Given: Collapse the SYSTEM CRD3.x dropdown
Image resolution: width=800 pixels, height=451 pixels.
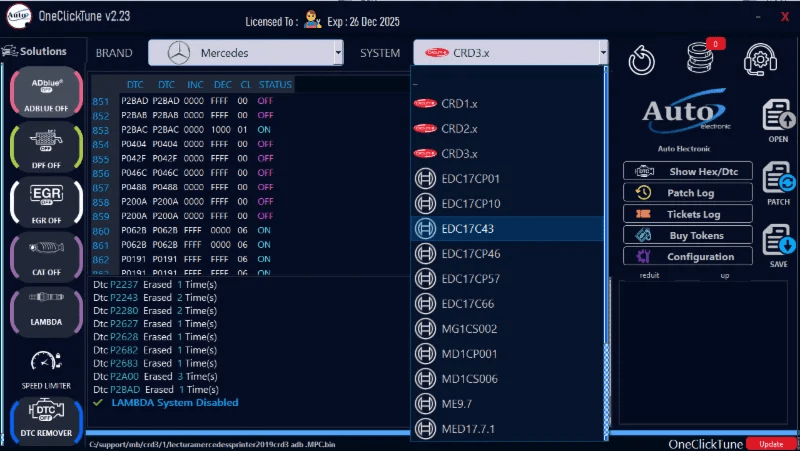Looking at the screenshot, I should [510, 53].
